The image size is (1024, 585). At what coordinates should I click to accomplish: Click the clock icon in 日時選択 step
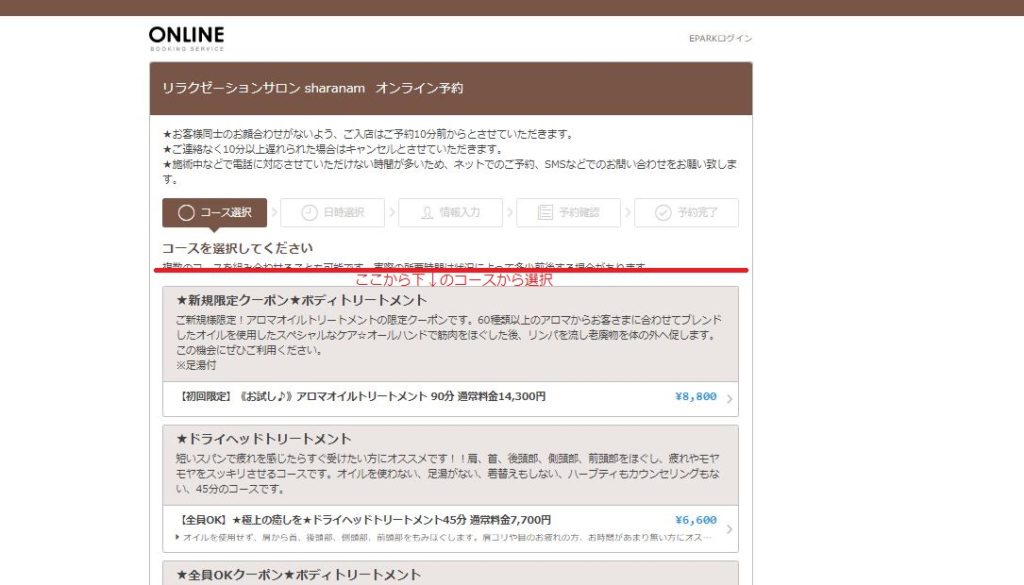[x=309, y=213]
